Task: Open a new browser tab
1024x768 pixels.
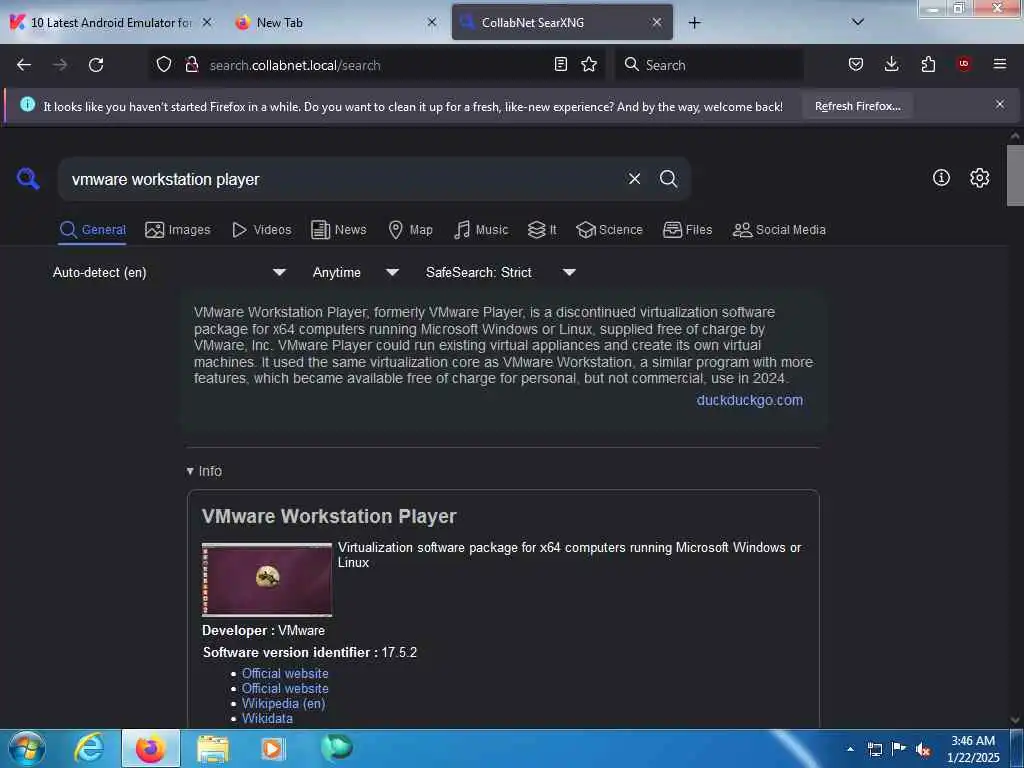Action: pos(694,23)
